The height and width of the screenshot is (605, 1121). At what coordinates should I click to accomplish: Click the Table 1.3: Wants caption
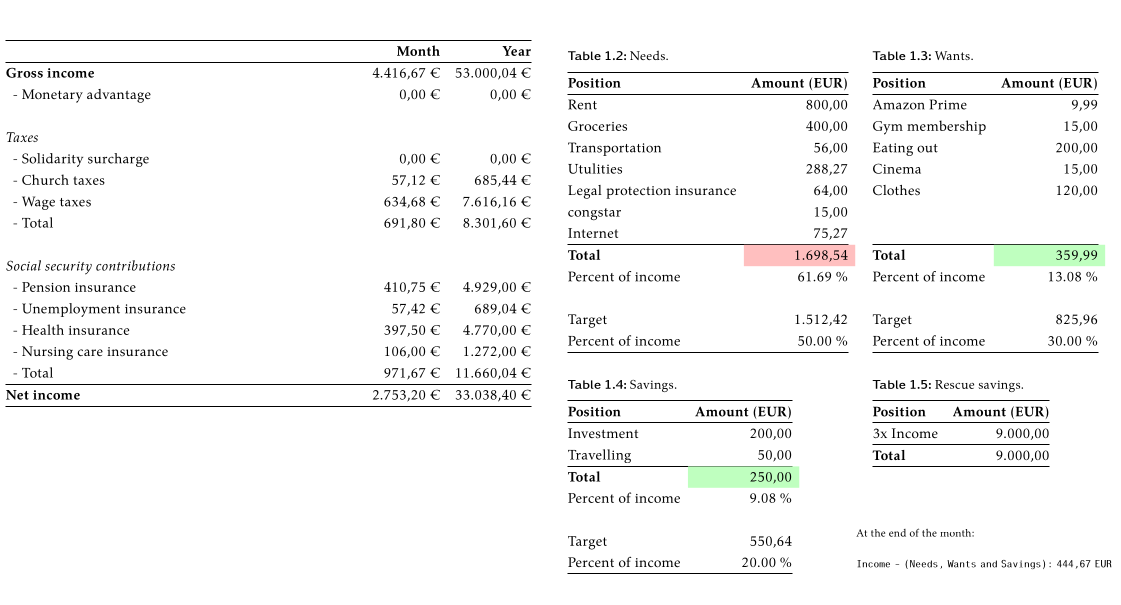click(910, 55)
